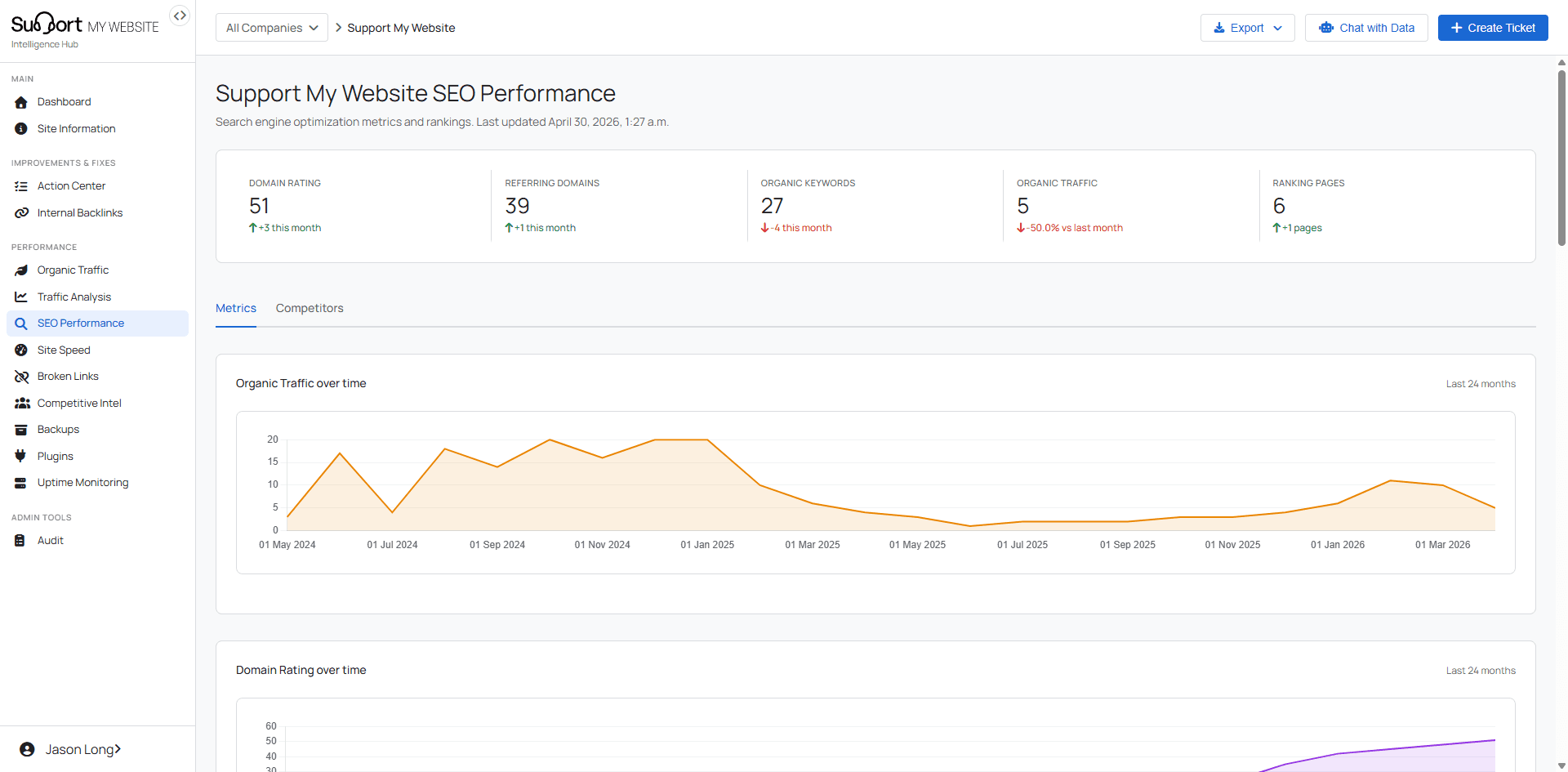Click '01 Jan 2025' axis label
Image resolution: width=1568 pixels, height=772 pixels.
707,545
